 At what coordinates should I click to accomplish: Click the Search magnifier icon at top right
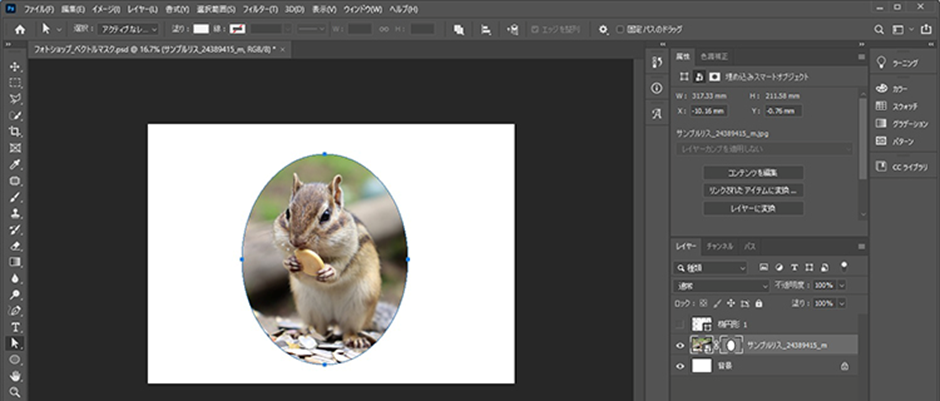click(879, 29)
